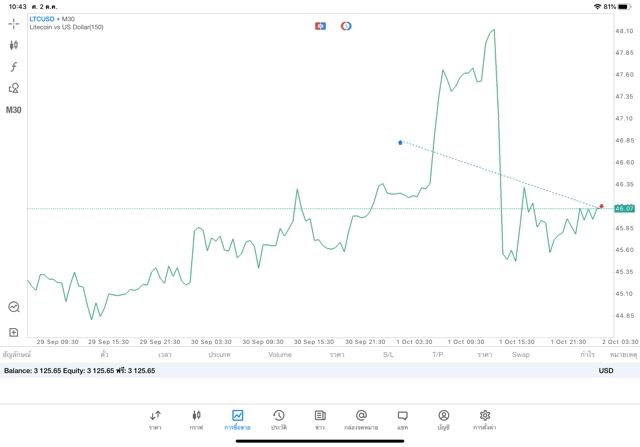Screen dimensions: 640x447
Task: Open the M30 timeframe selector
Action: click(14, 110)
